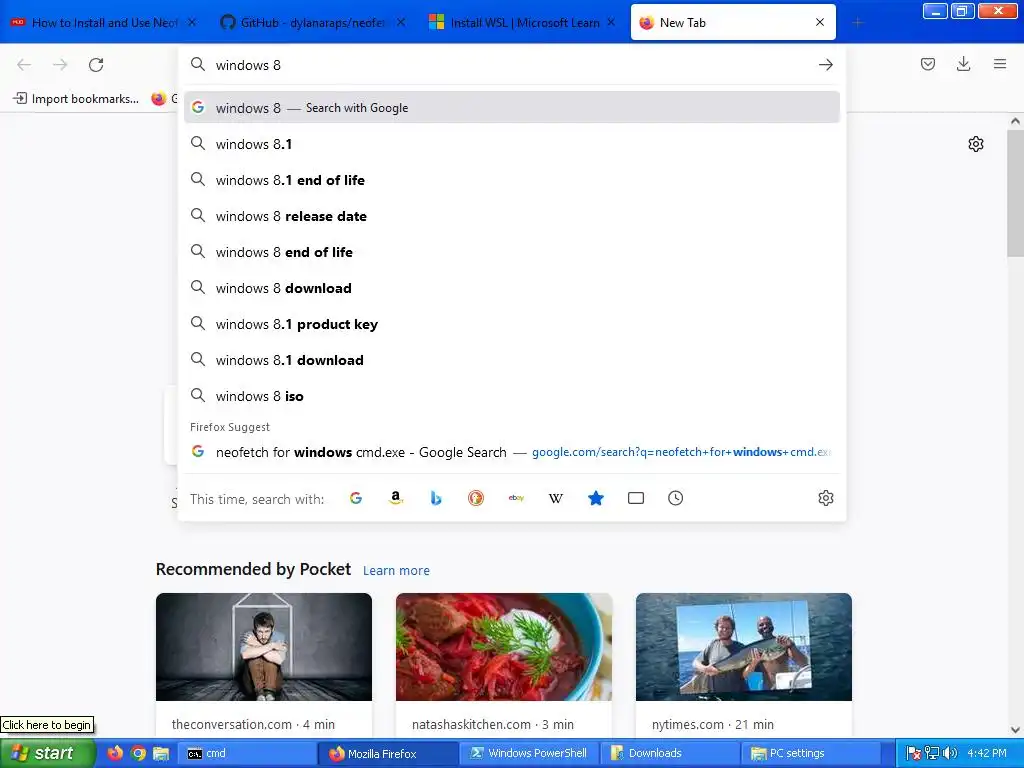Close the New Tab tab
Viewport: 1024px width, 768px height.
(820, 22)
